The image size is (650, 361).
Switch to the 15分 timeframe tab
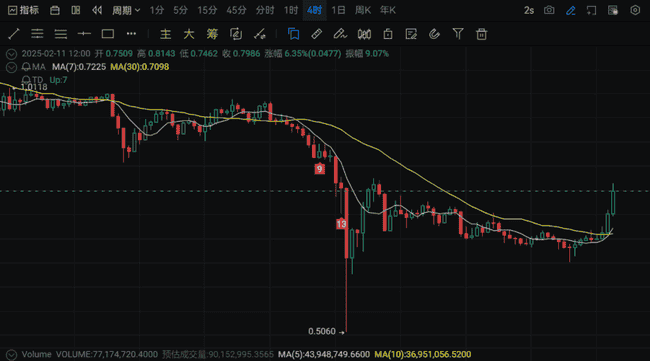pyautogui.click(x=207, y=10)
